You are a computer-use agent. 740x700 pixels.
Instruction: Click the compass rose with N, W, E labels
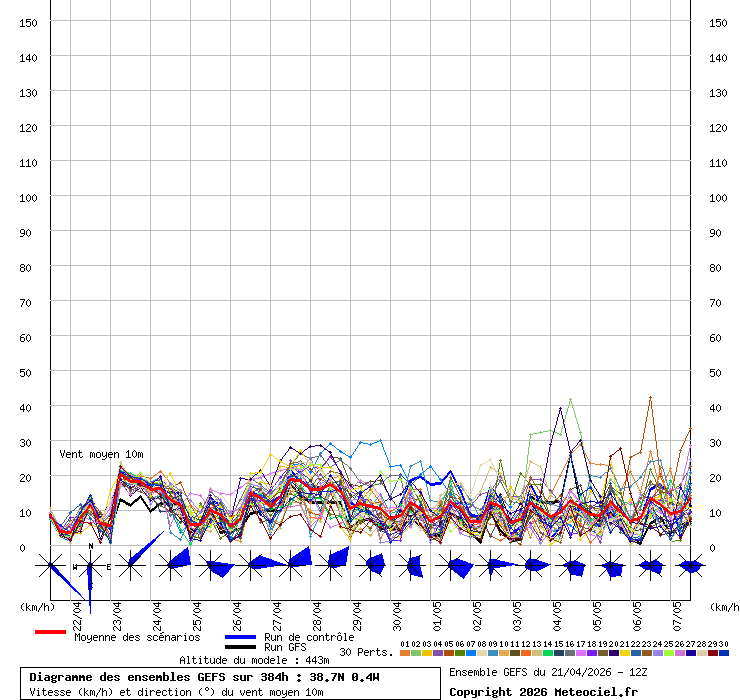[90, 566]
